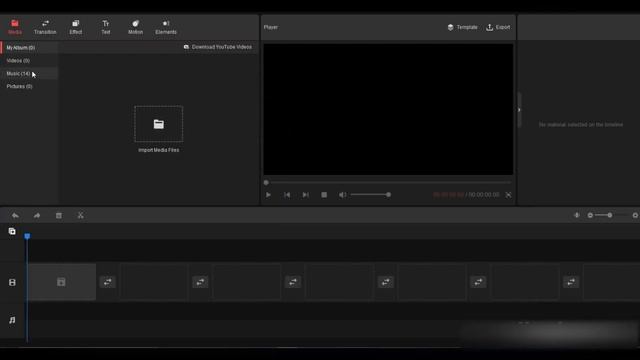Viewport: 640px width, 360px height.
Task: Click the Export button
Action: (x=498, y=27)
